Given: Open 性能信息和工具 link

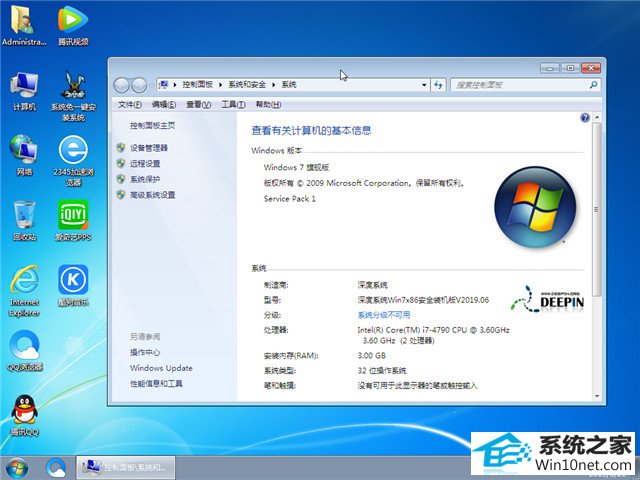Looking at the screenshot, I should (156, 383).
